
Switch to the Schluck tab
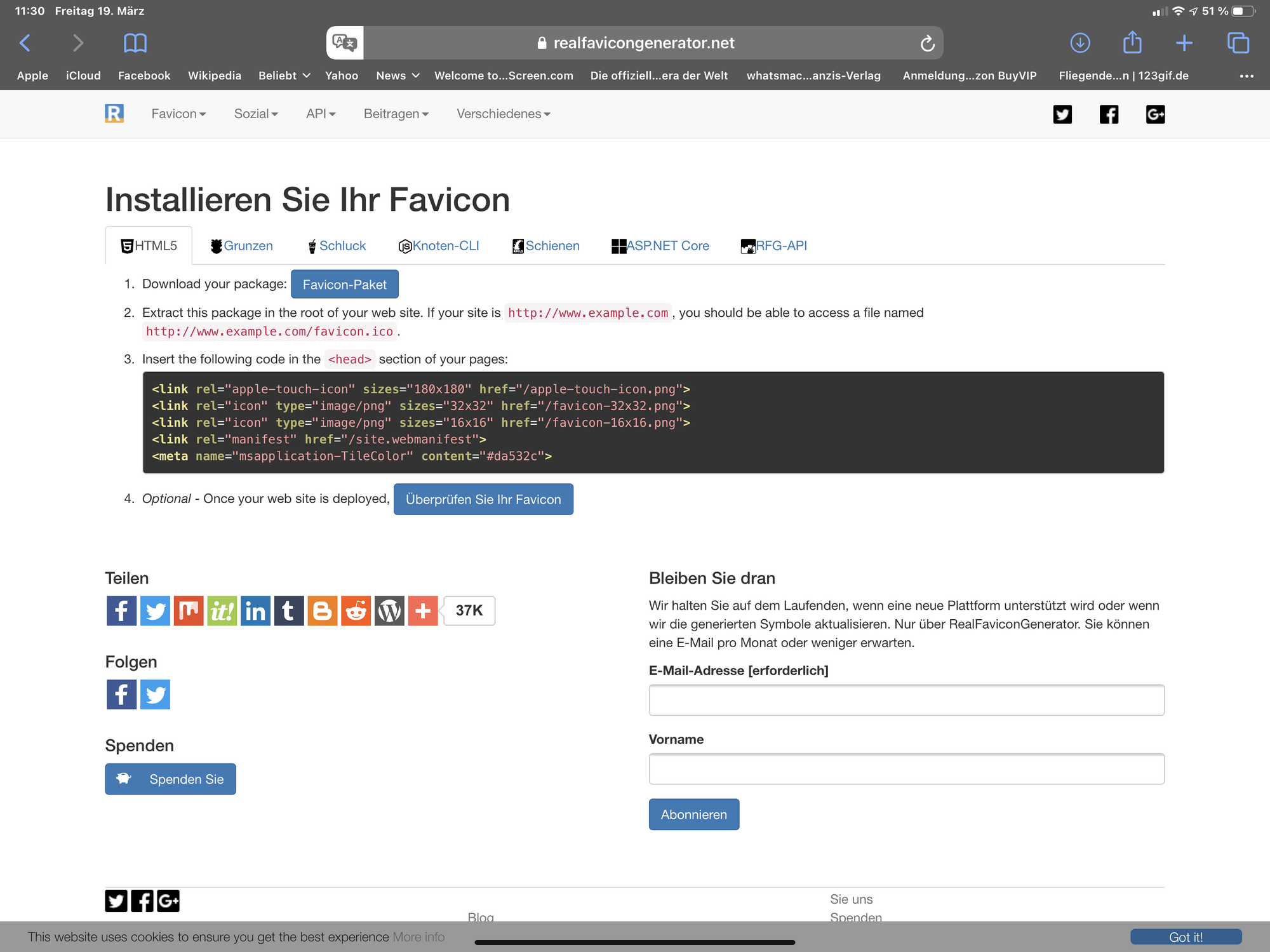(x=337, y=246)
